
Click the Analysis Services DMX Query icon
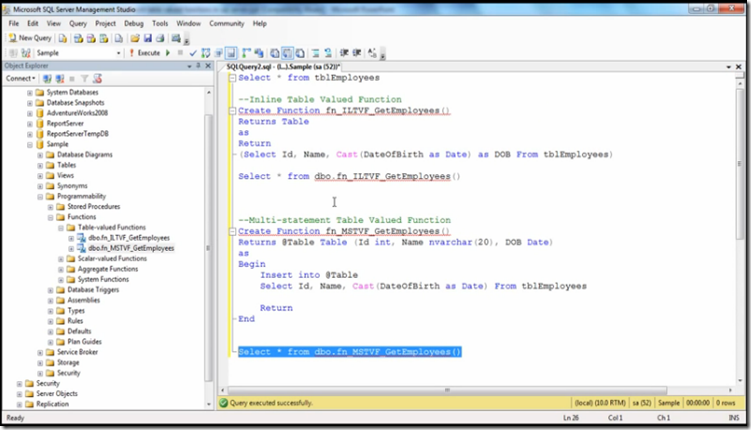point(91,38)
